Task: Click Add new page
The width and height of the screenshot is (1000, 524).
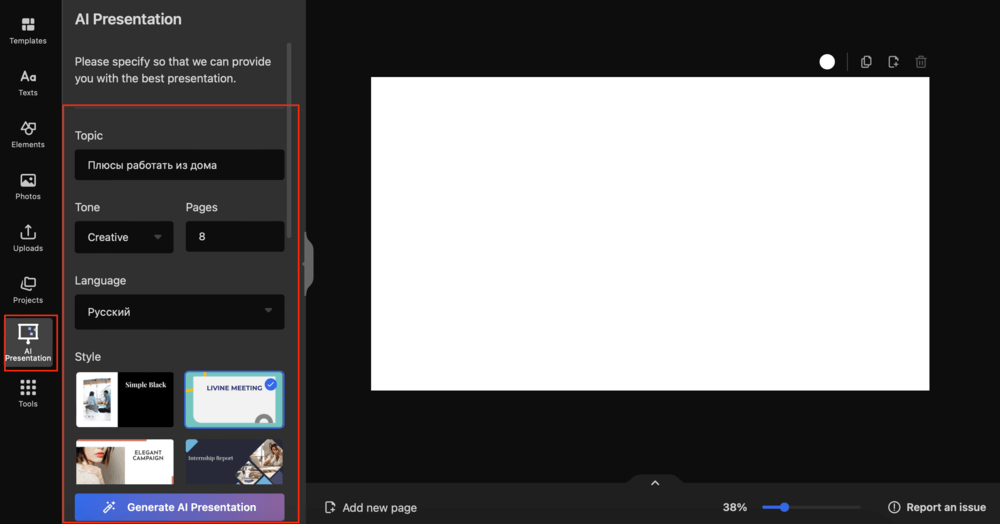Action: point(370,508)
